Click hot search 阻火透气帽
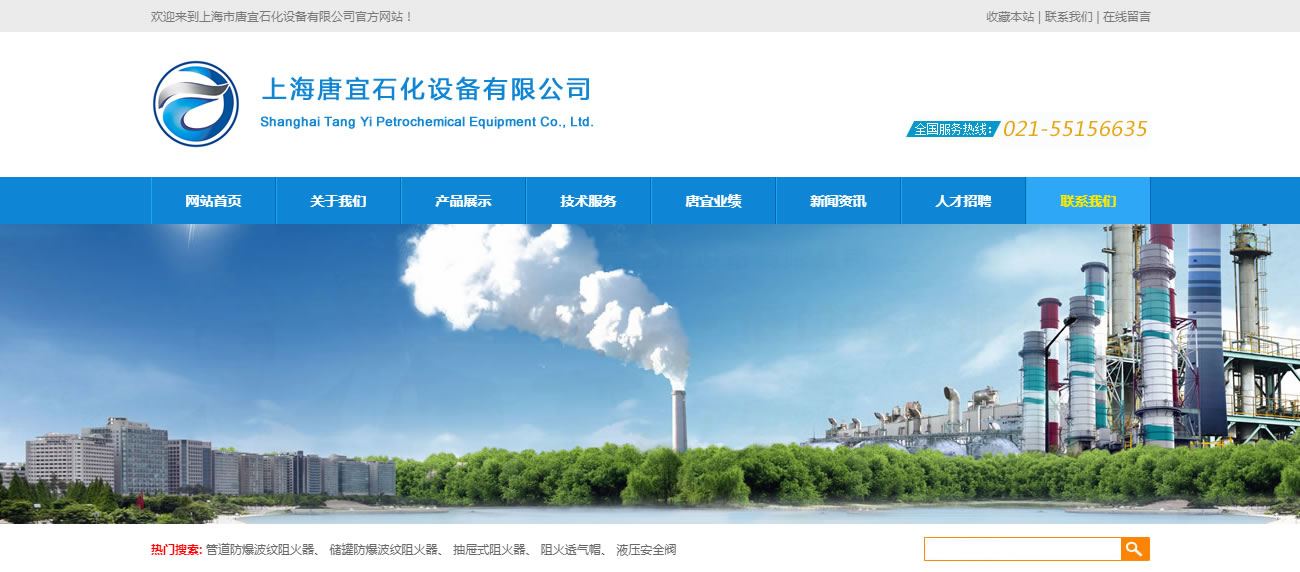 (571, 550)
